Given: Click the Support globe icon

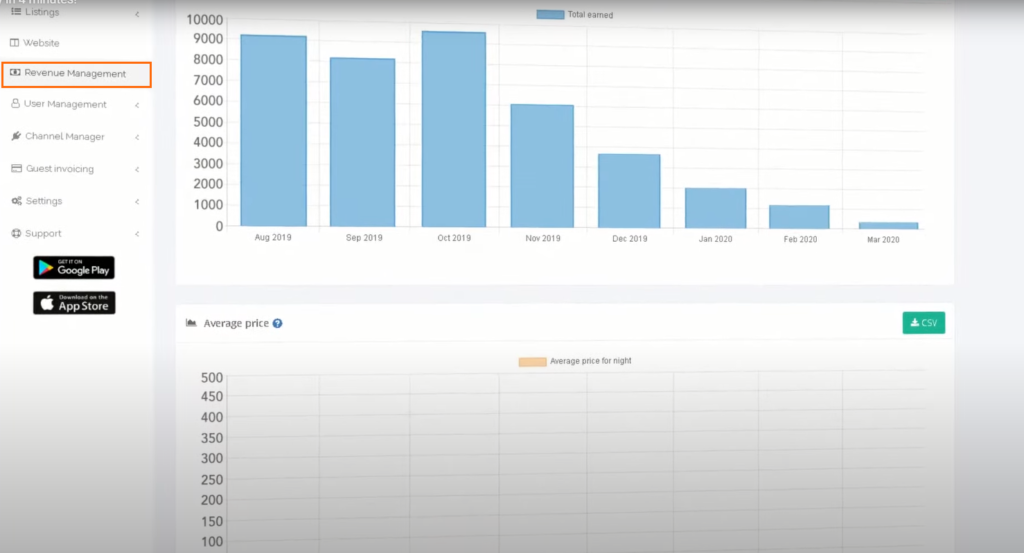Looking at the screenshot, I should pos(16,233).
